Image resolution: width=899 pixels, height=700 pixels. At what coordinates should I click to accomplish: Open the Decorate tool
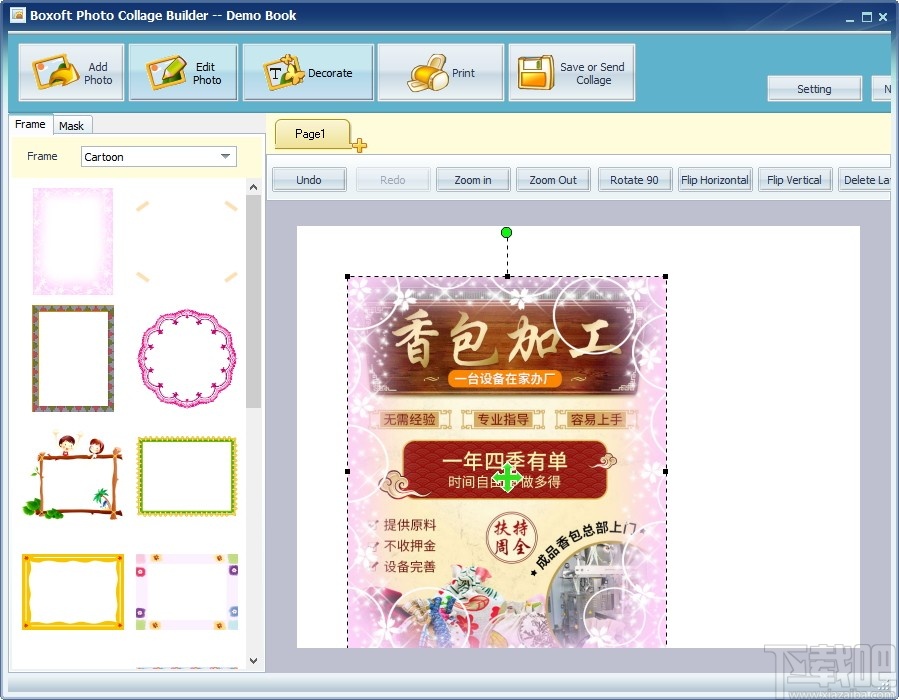pos(307,70)
